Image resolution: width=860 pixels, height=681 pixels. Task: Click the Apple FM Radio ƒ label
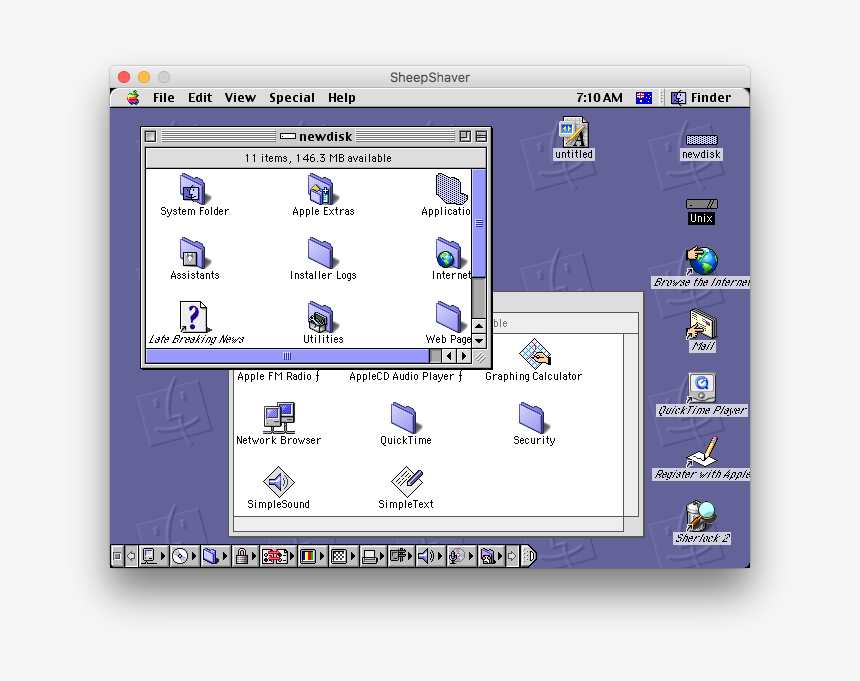279,377
